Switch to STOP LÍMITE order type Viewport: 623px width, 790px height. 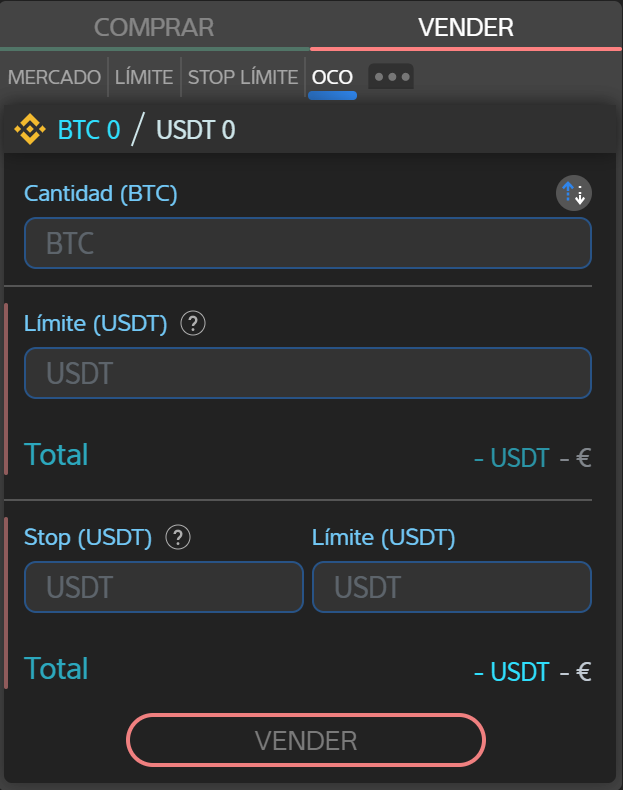[x=243, y=77]
